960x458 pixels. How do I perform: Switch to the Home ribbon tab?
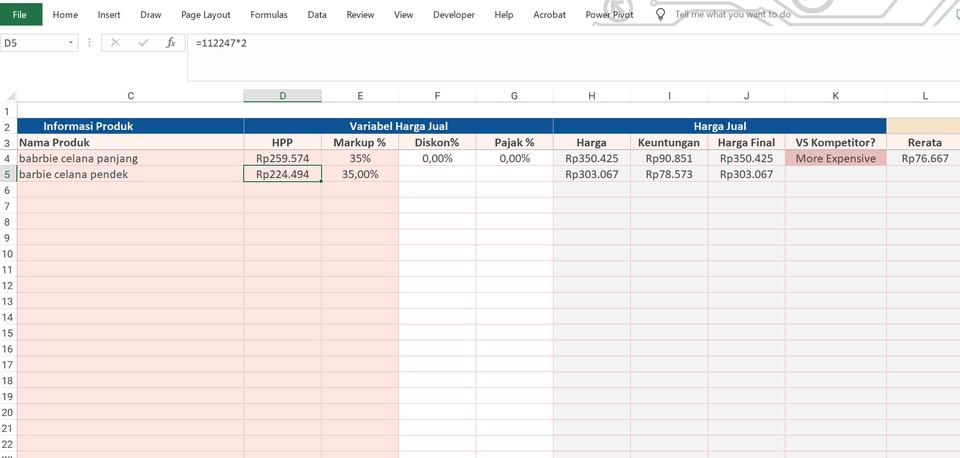tap(65, 15)
